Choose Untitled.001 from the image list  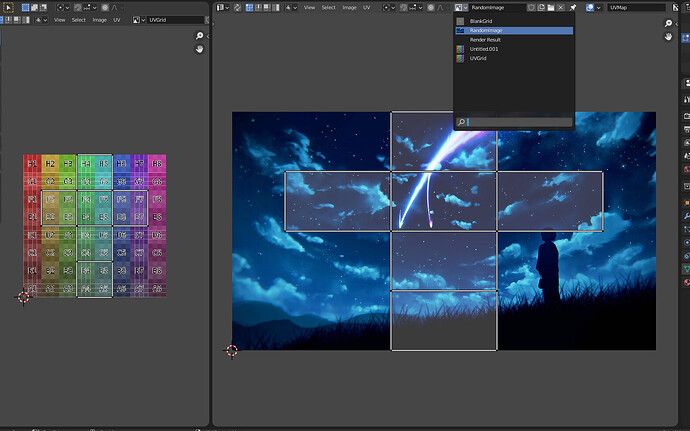[x=514, y=49]
